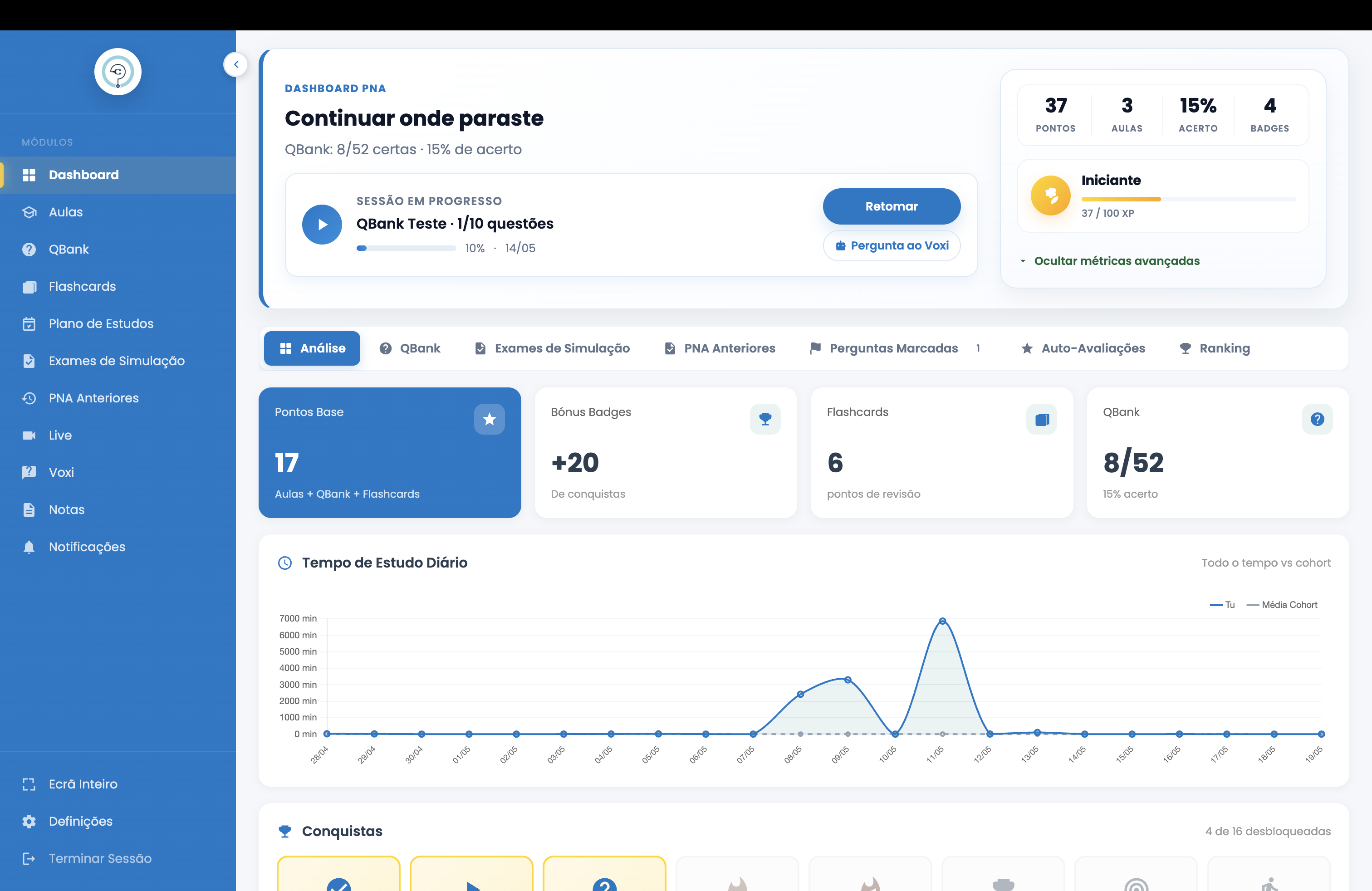Click the question mark icon on QBank card

click(x=1317, y=419)
